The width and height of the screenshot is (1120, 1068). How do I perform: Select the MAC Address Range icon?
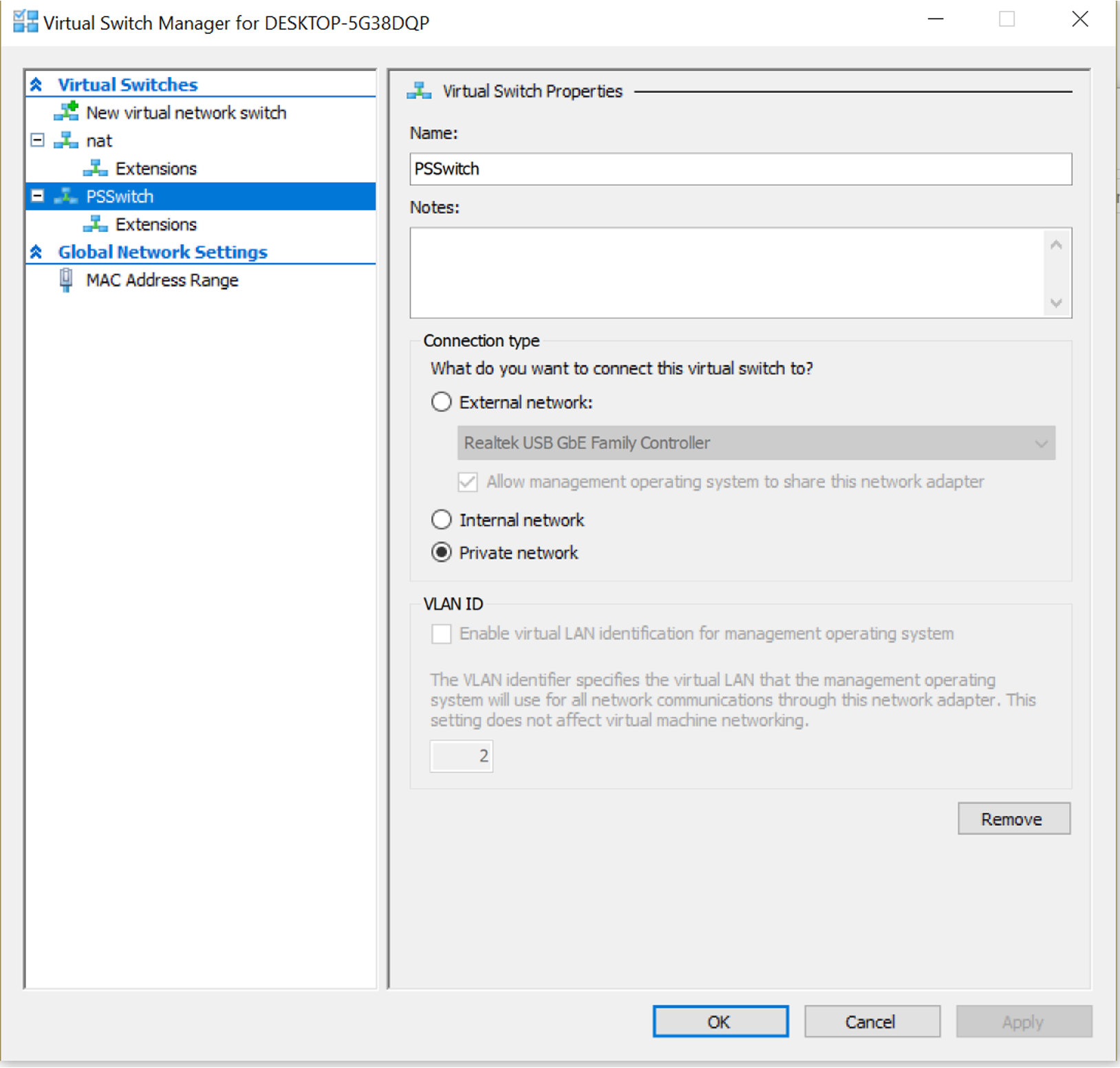pos(66,279)
